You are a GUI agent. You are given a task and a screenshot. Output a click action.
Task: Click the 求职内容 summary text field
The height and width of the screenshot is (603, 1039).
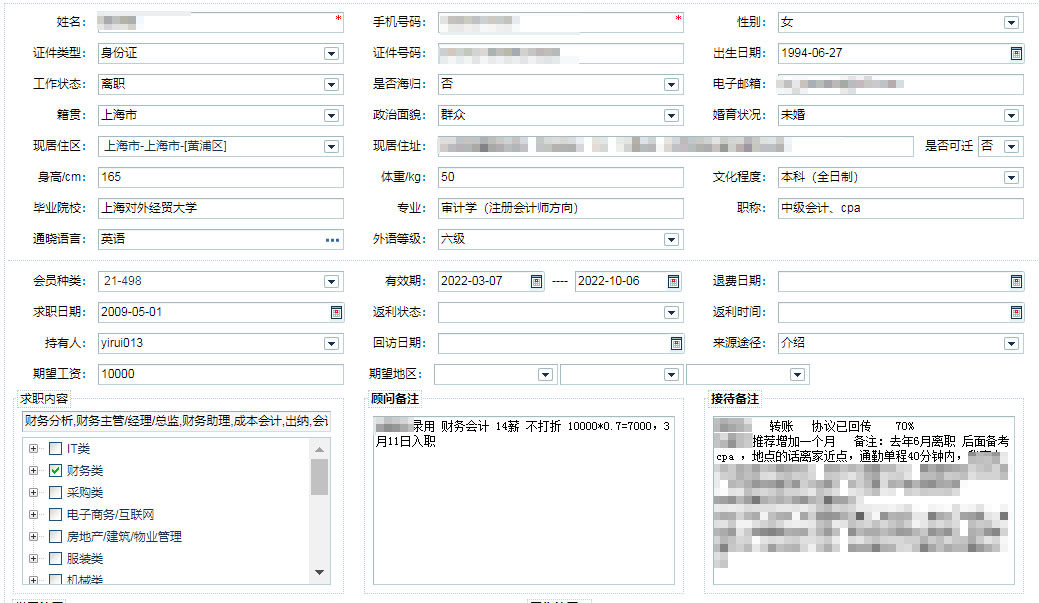pos(176,421)
